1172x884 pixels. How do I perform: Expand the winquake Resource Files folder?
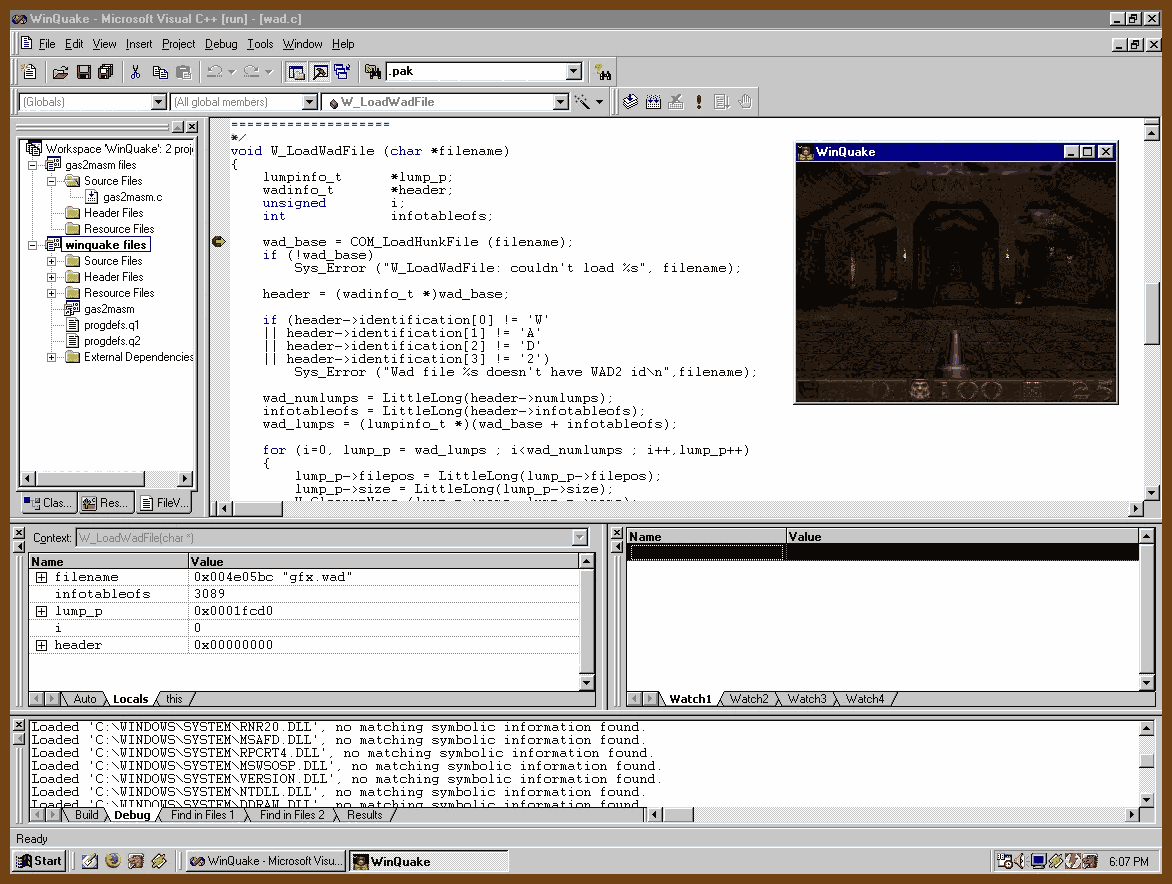tap(52, 293)
